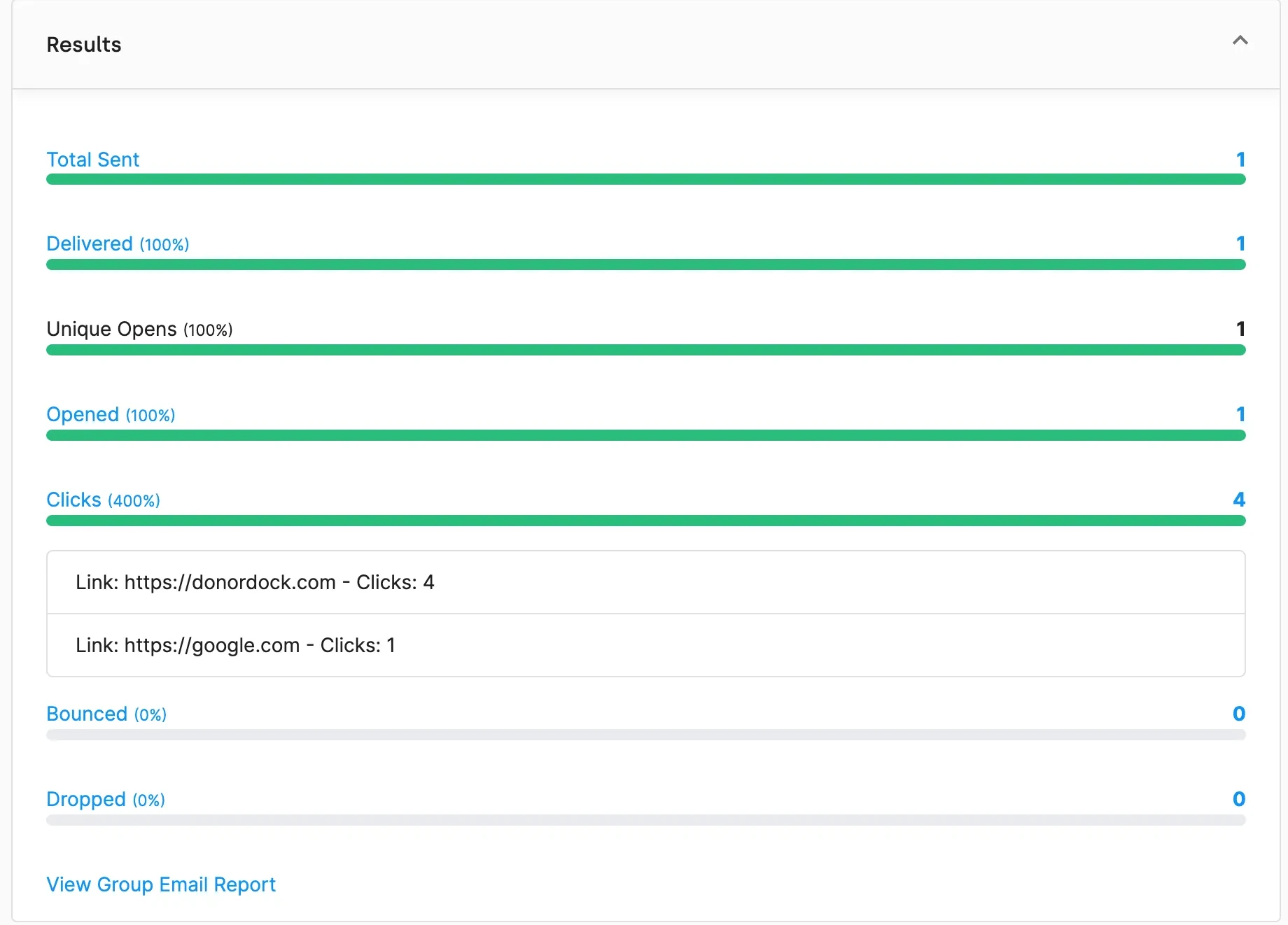Click the Opened count number
The height and width of the screenshot is (925, 1288).
pyautogui.click(x=1240, y=414)
